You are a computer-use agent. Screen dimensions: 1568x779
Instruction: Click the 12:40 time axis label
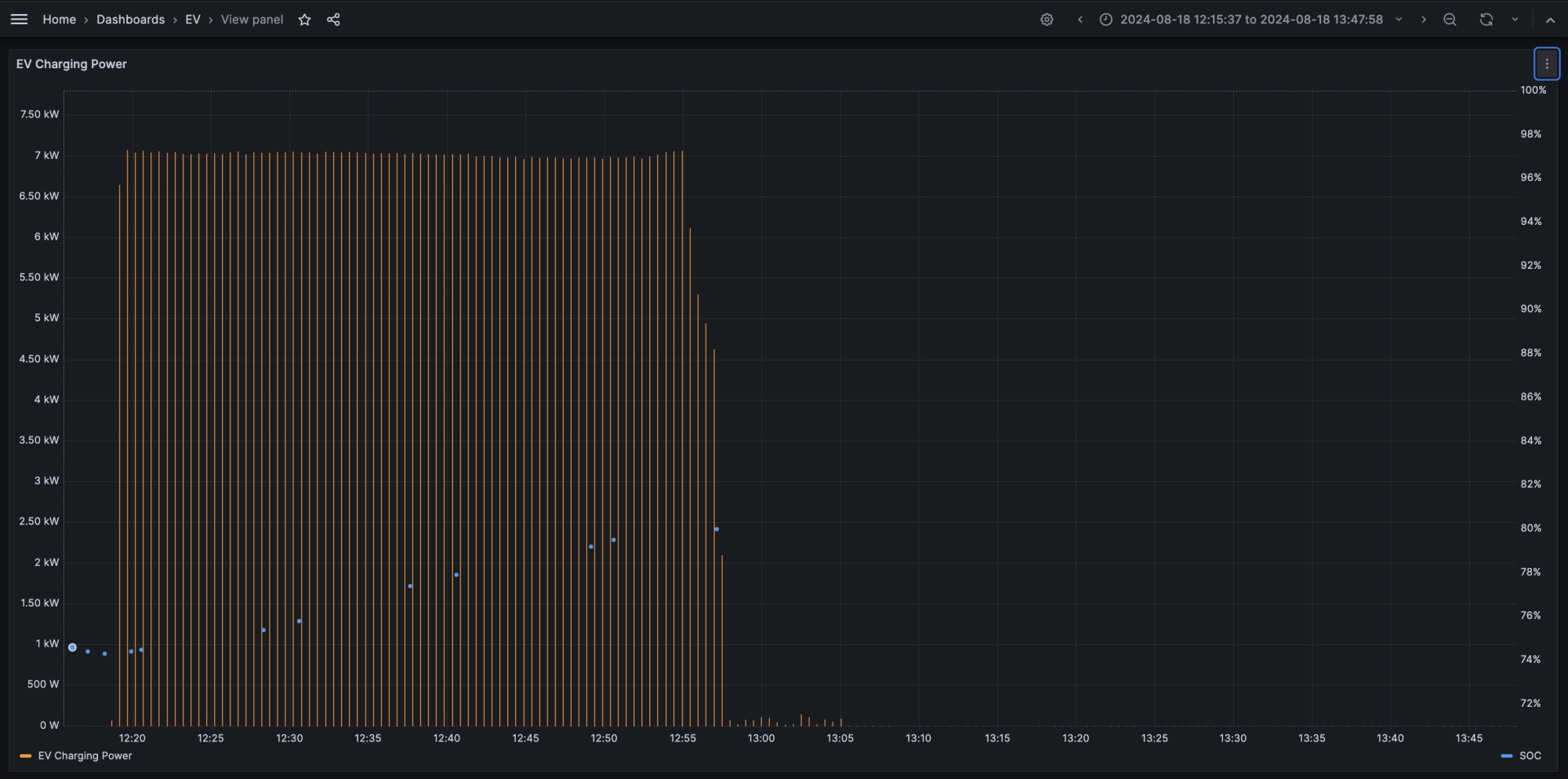pos(446,738)
